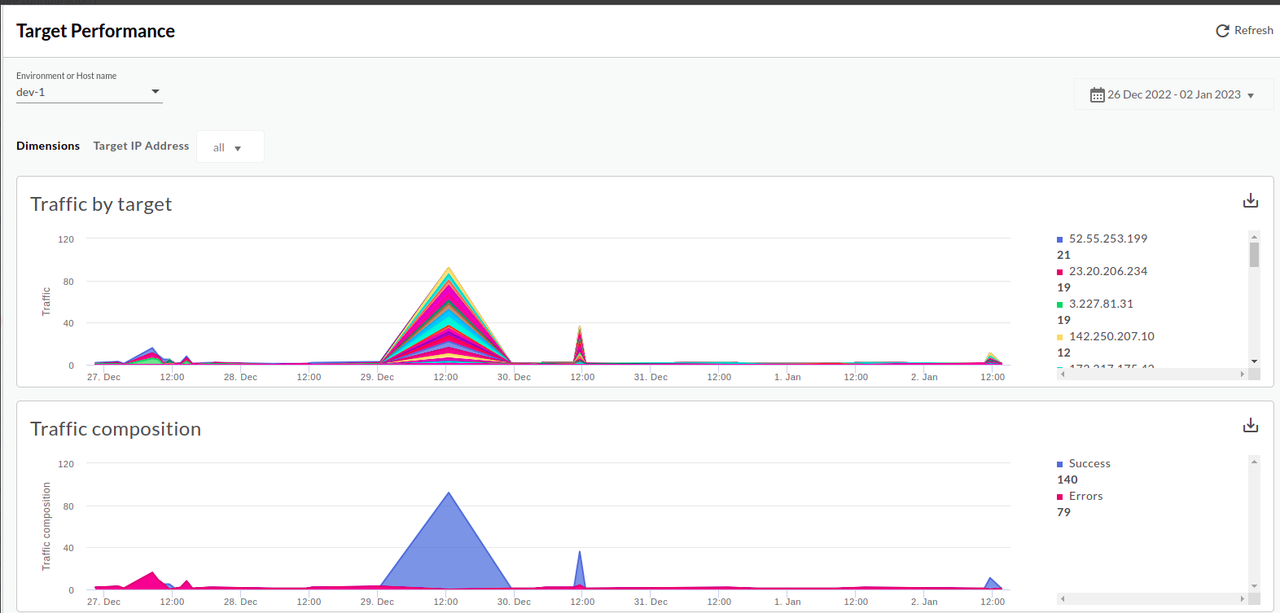Image resolution: width=1280 pixels, height=613 pixels.
Task: Select 3.227.81.31 legend entry
Action: coord(1100,303)
